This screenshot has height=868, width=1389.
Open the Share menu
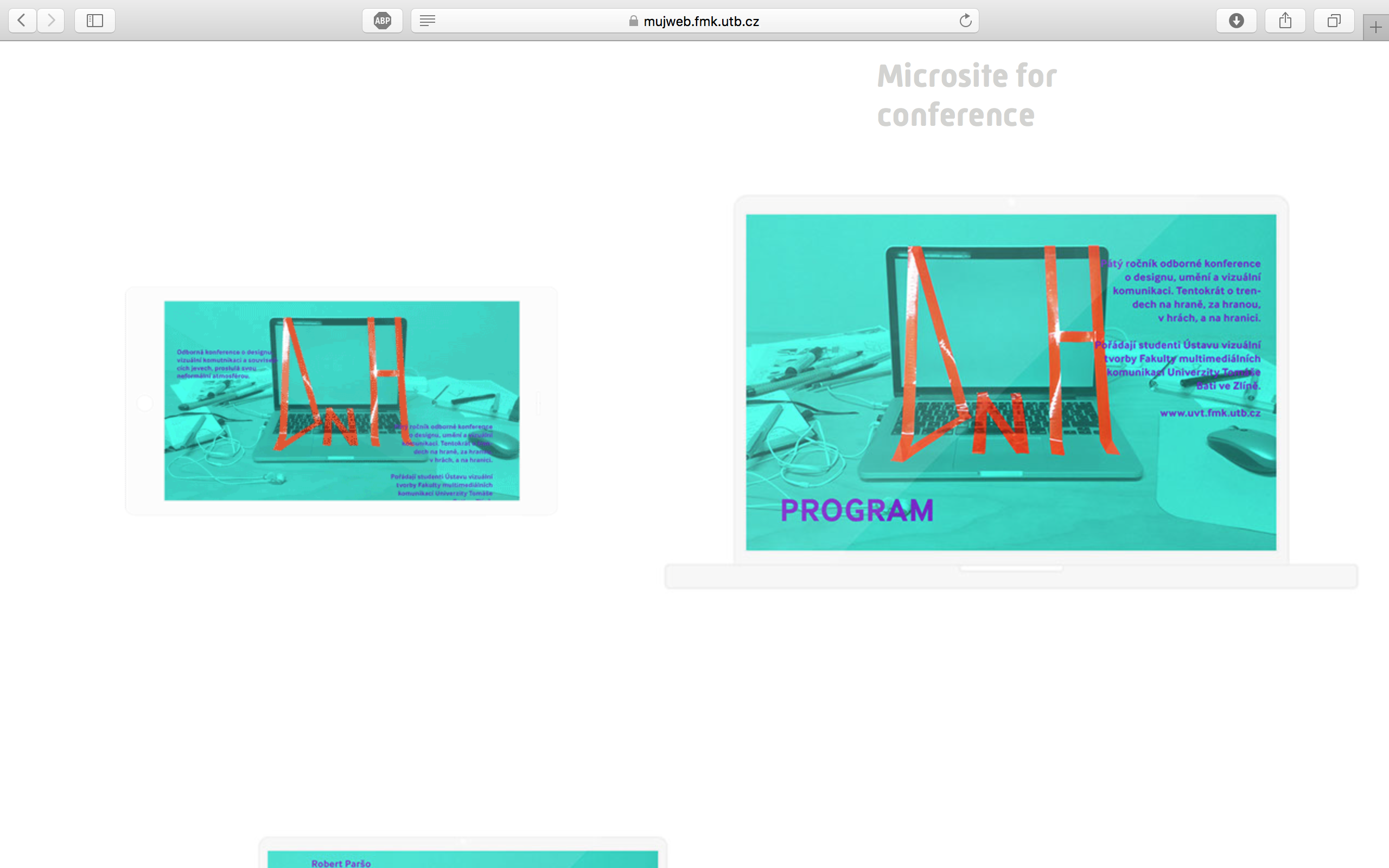(1285, 21)
